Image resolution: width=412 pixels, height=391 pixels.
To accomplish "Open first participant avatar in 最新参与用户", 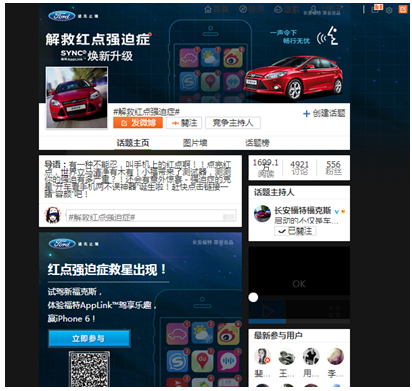I will coord(262,356).
